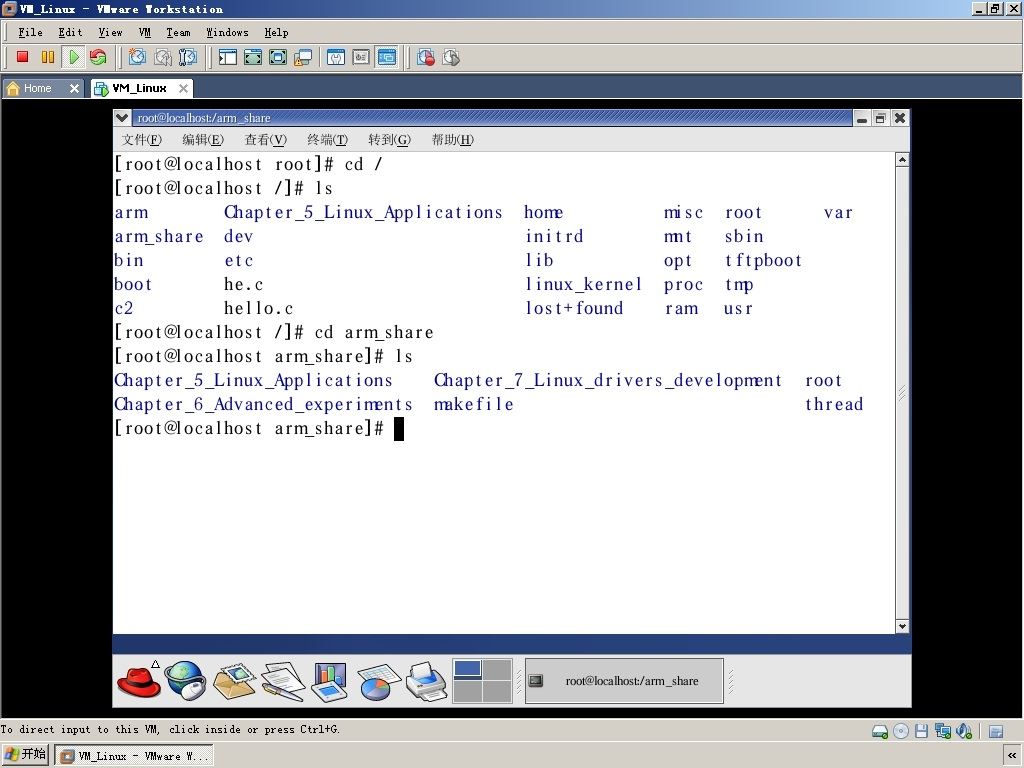
Task: Show the summary view
Action: 336,57
